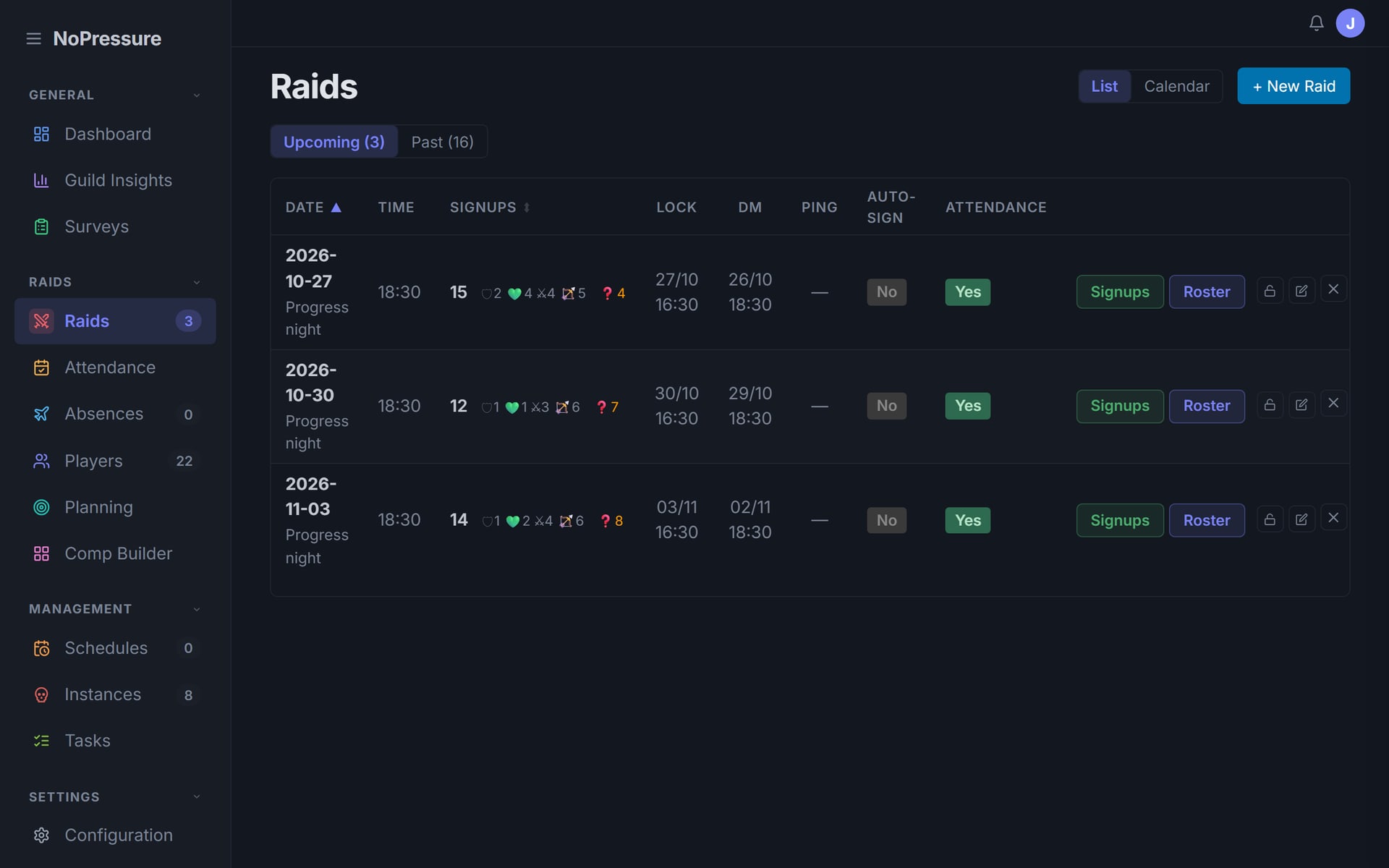Open Configuration settings
The width and height of the screenshot is (1389, 868).
point(115,835)
